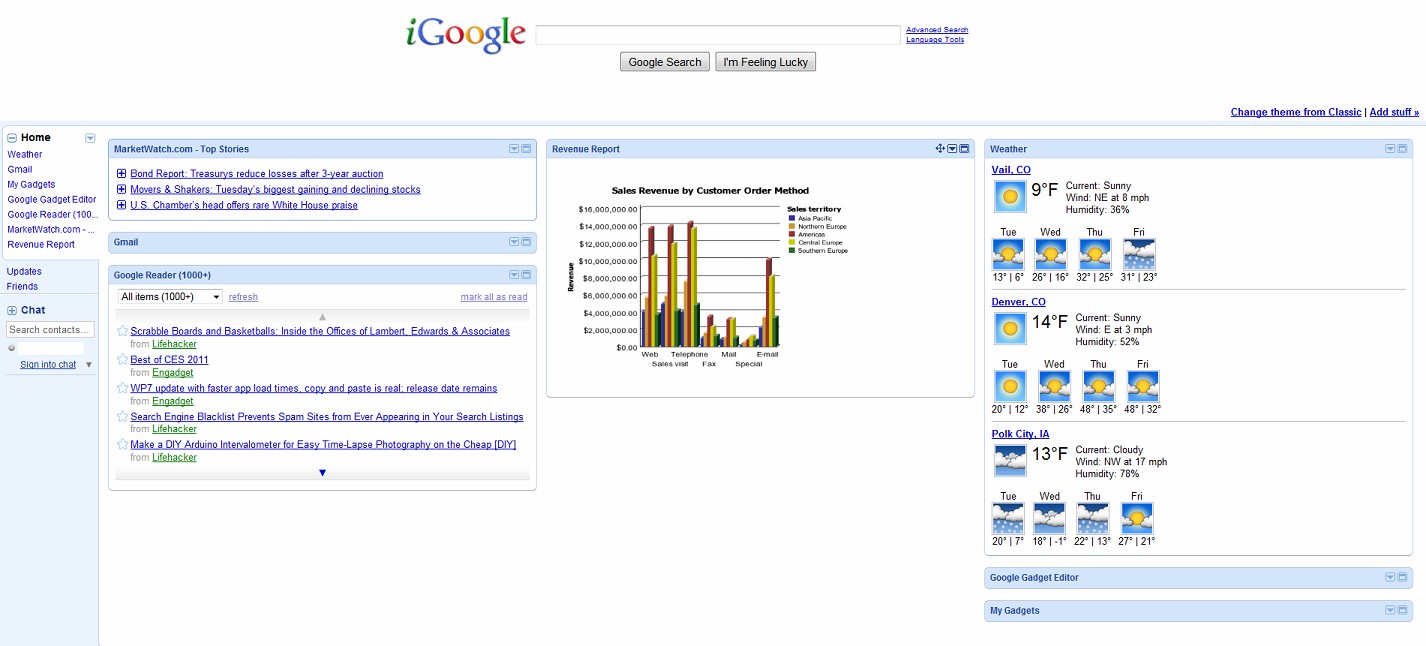Open the Home tab dropdown menu arrow
The image size is (1426, 646).
(90, 138)
